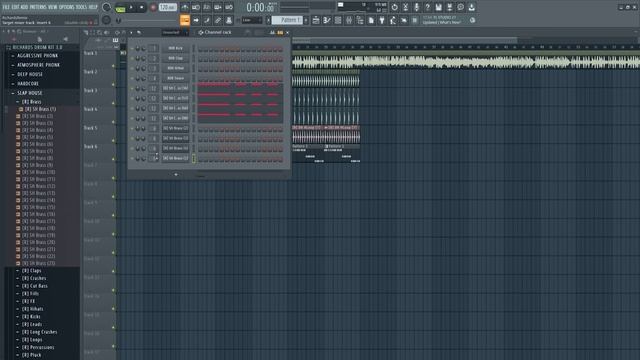The width and height of the screenshot is (640, 360).
Task: Click the last SH Brass channel button
Action: [176, 158]
